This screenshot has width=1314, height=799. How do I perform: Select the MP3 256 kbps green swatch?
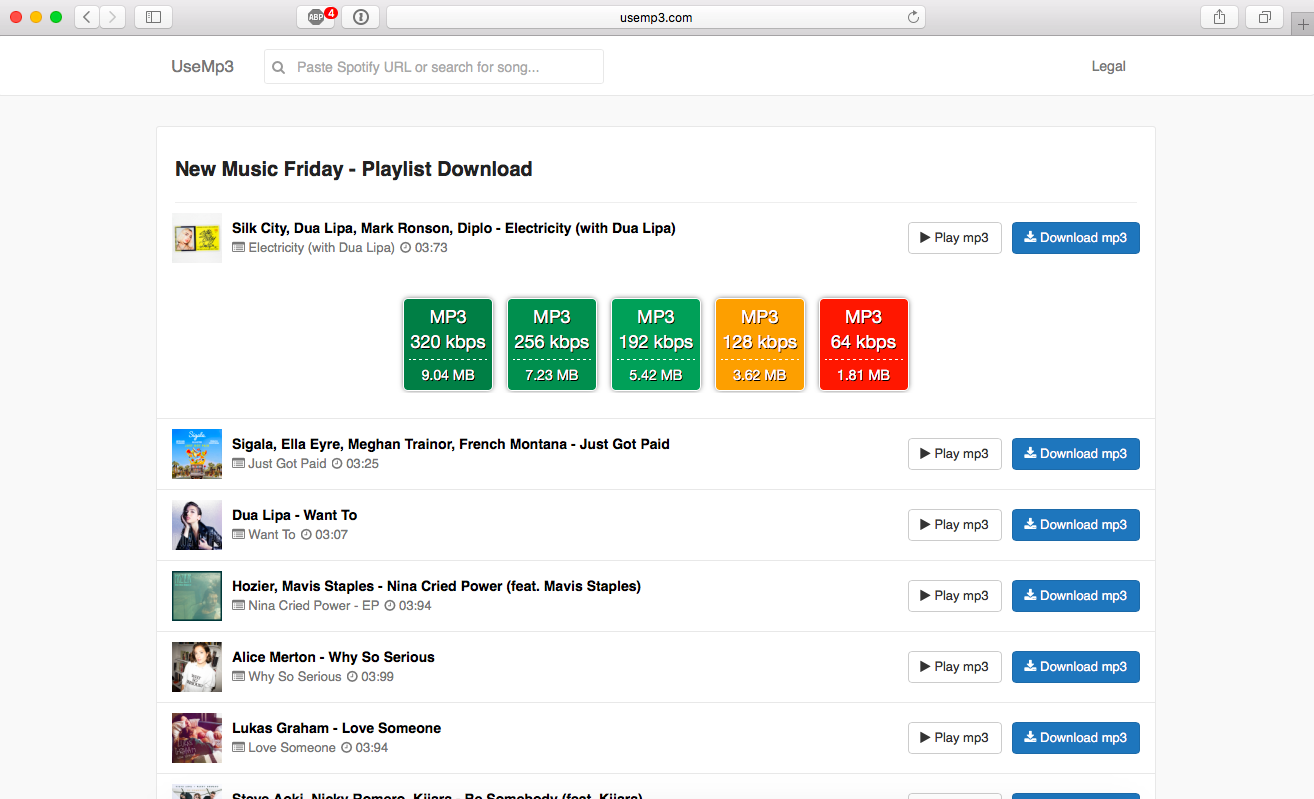(551, 344)
